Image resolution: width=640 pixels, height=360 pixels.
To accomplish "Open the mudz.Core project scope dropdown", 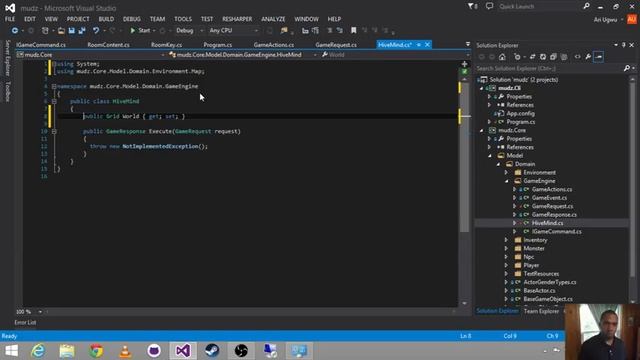I will (x=90, y=55).
